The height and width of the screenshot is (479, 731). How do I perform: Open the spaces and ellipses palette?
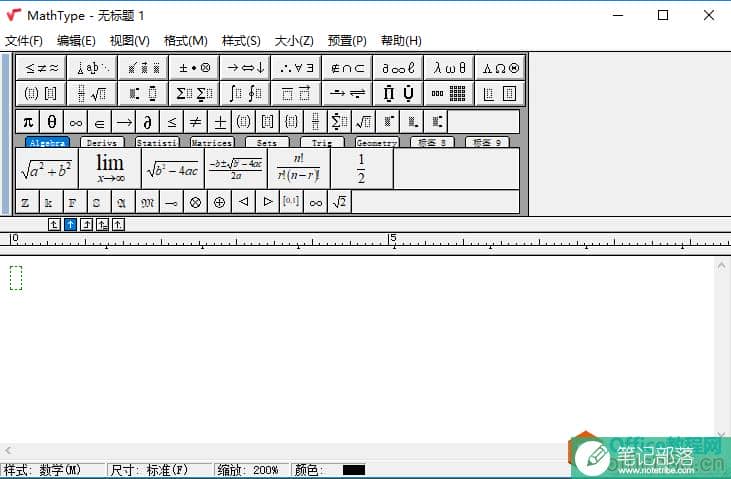(92, 68)
